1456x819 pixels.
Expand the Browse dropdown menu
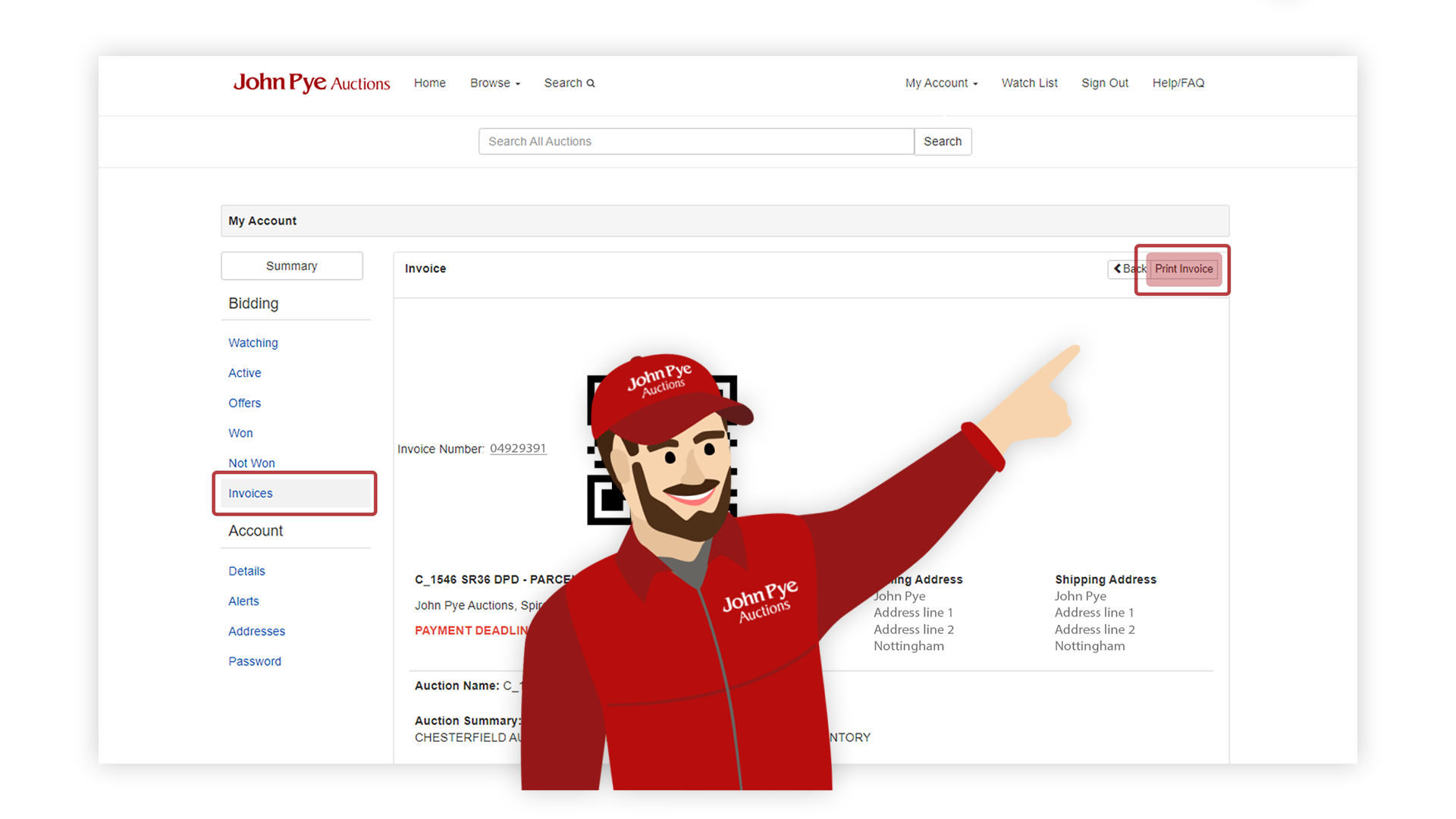click(494, 83)
